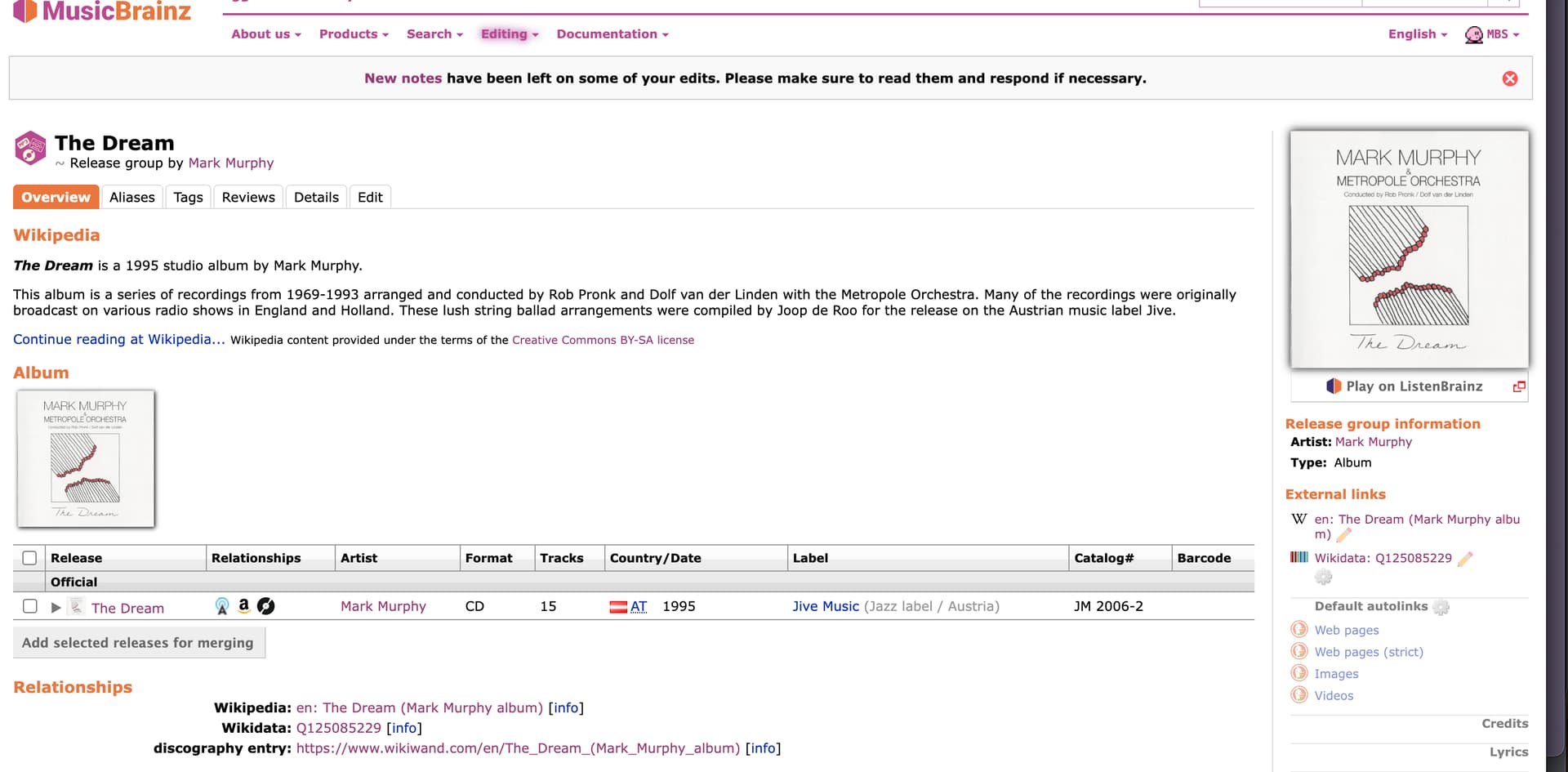The width and height of the screenshot is (1568, 772).
Task: Click the Wikipedia W icon in External links
Action: pyautogui.click(x=1299, y=519)
